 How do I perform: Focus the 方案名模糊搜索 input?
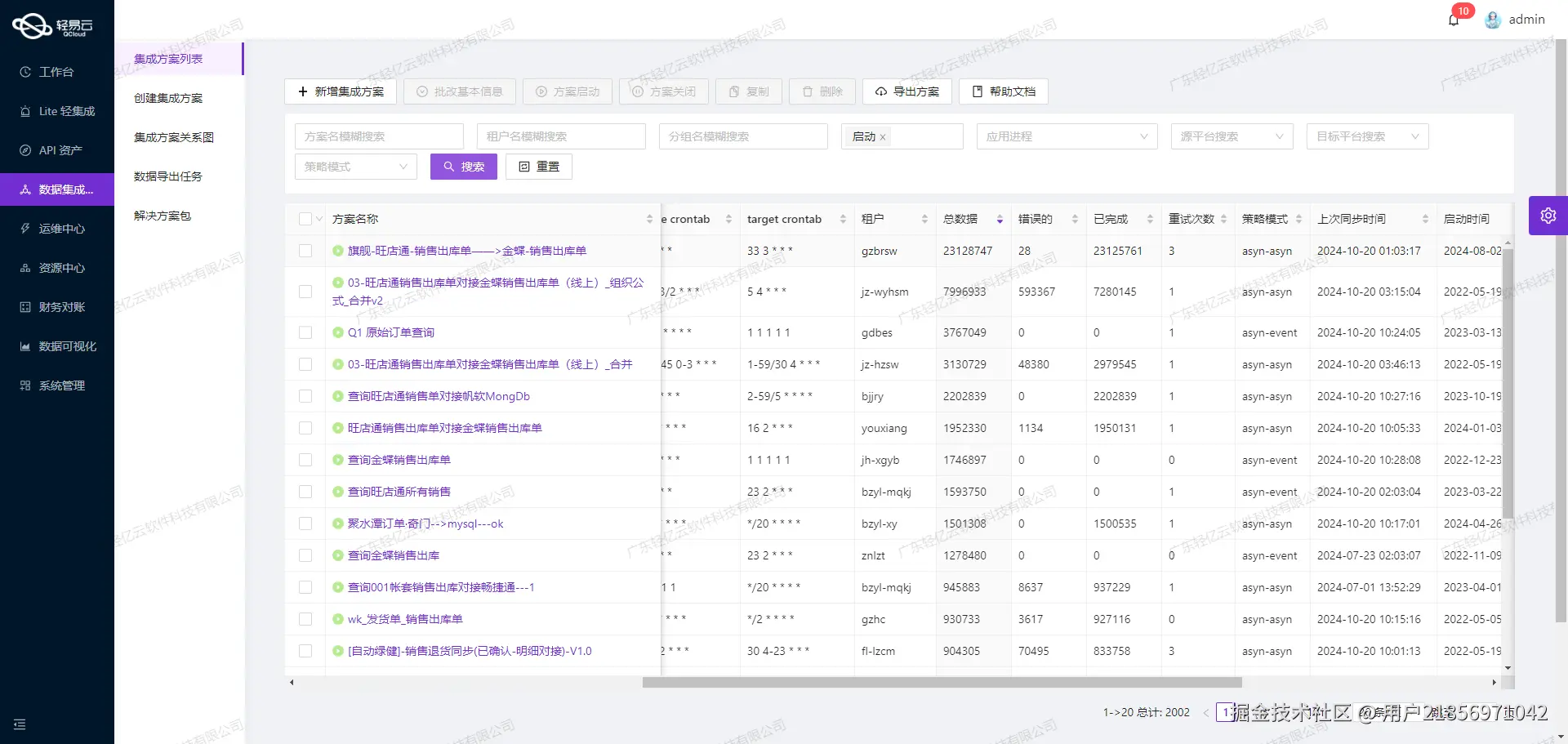tap(379, 136)
